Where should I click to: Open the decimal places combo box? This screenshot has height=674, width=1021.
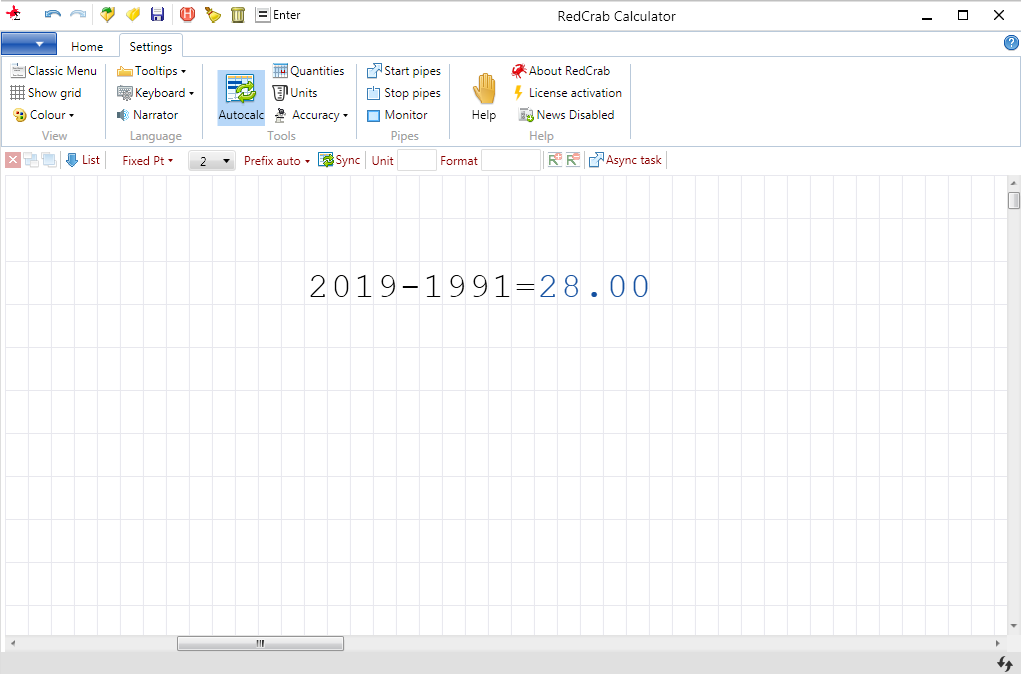211,160
